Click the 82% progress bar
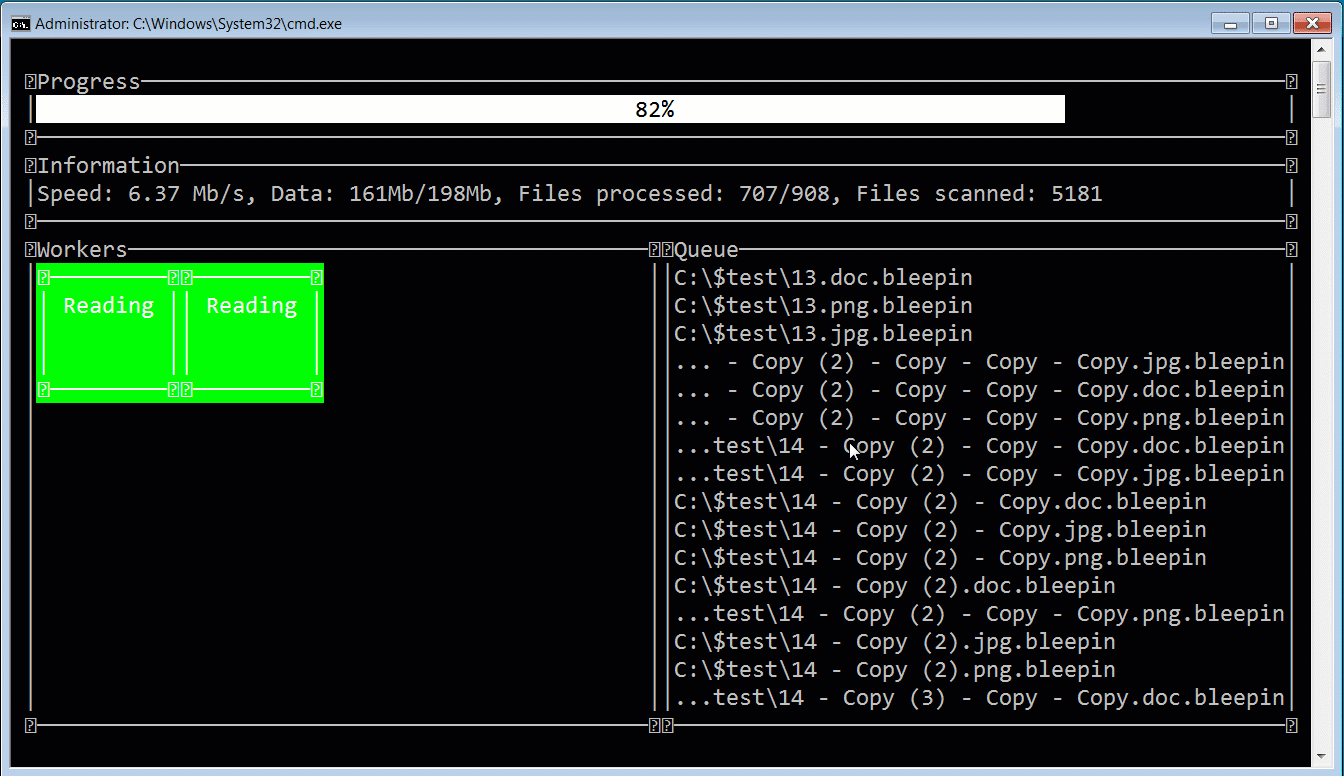1344x776 pixels. [x=655, y=108]
